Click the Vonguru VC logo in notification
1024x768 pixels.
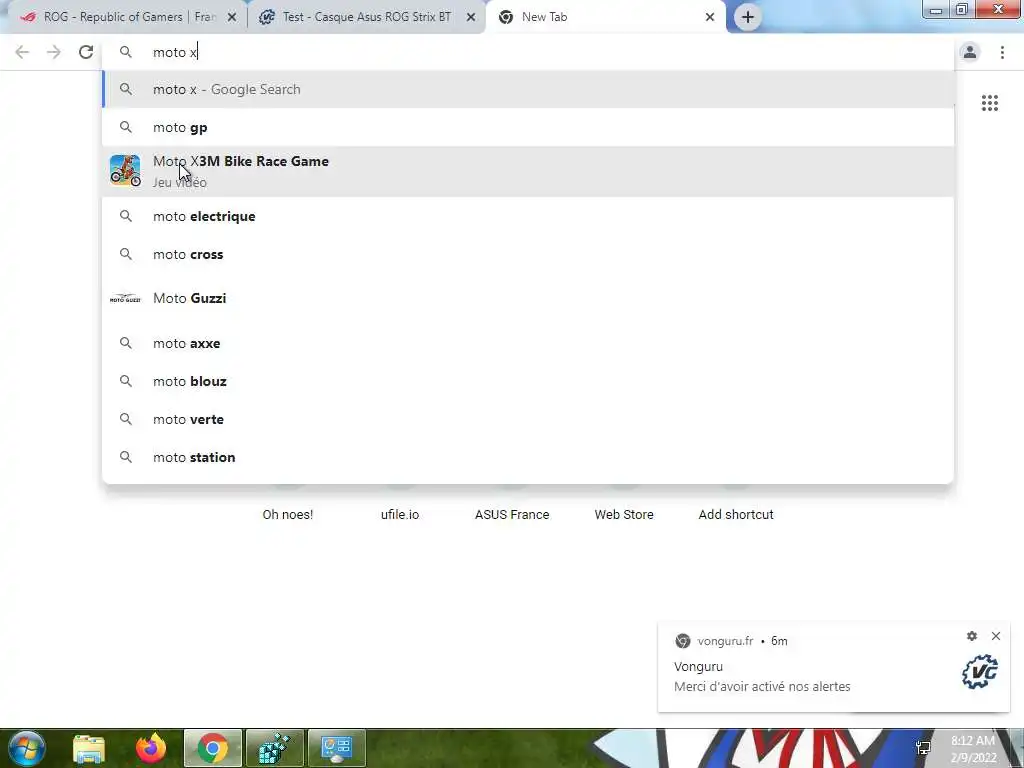pyautogui.click(x=980, y=671)
